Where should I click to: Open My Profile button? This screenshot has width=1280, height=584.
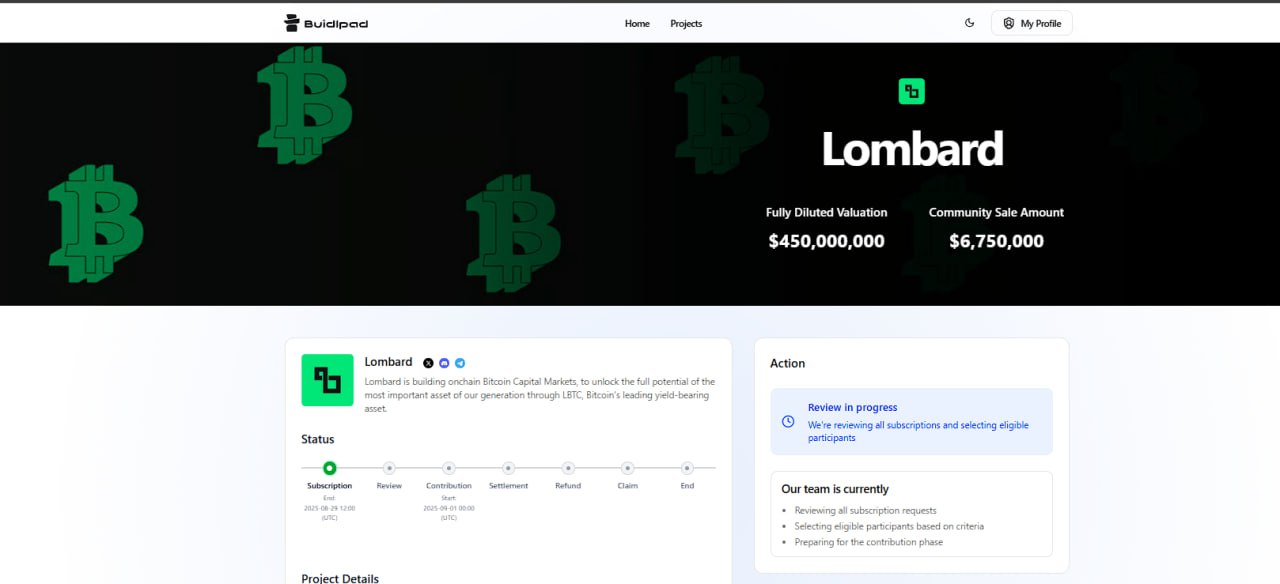point(1031,23)
